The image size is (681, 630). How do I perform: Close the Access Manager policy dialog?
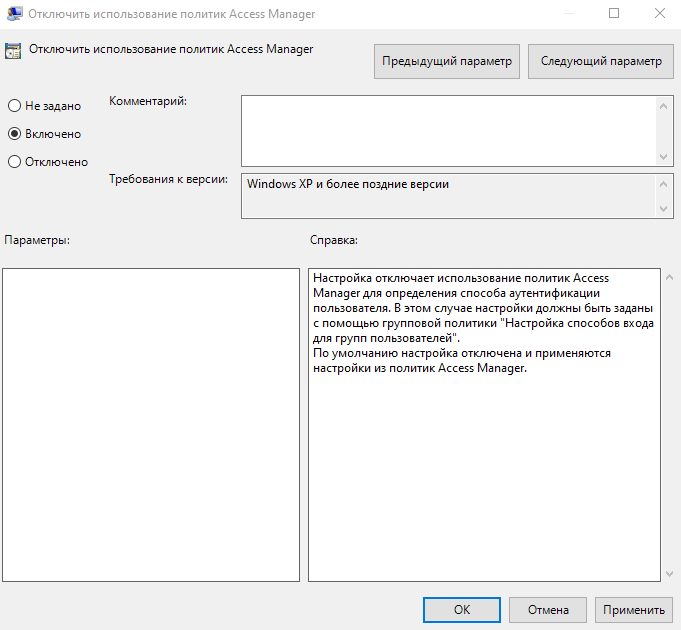(659, 13)
